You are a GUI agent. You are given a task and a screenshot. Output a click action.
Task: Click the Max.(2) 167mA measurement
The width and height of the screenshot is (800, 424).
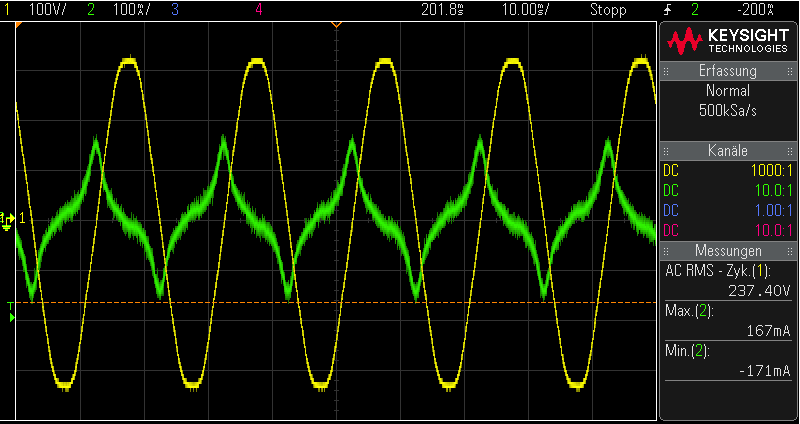coord(727,320)
